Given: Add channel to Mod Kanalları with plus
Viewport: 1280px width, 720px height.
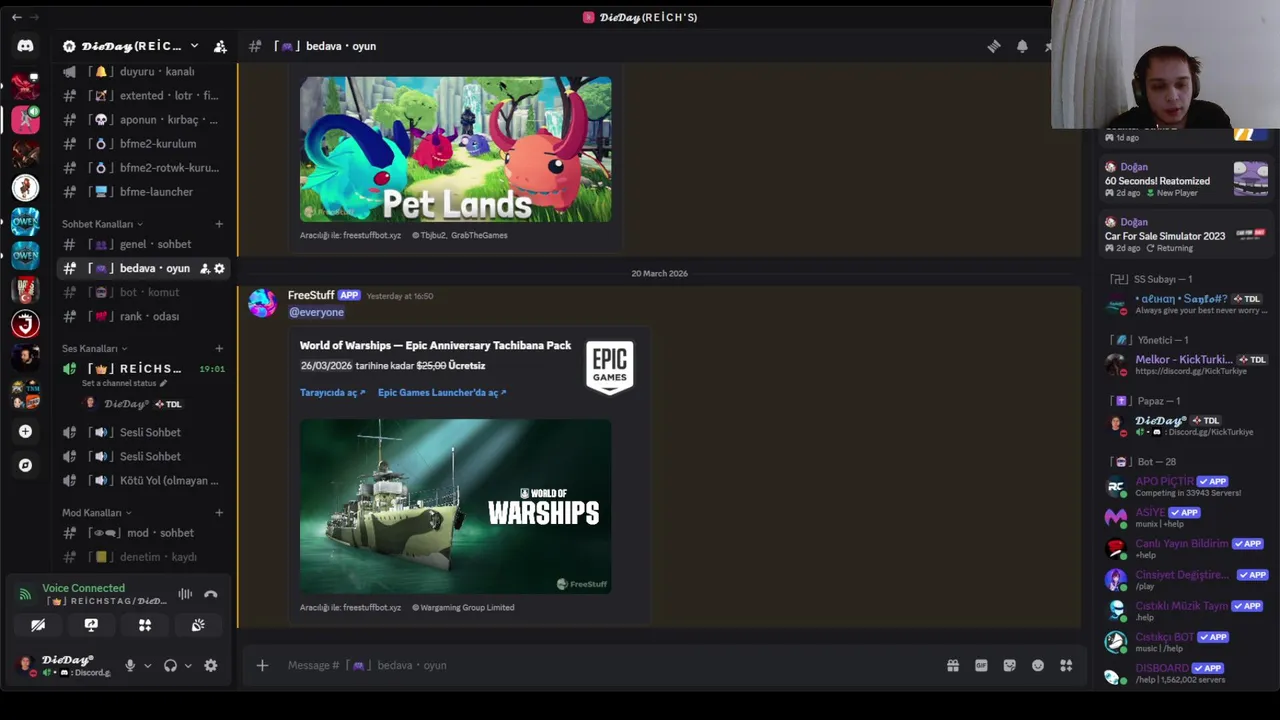Looking at the screenshot, I should (x=219, y=513).
